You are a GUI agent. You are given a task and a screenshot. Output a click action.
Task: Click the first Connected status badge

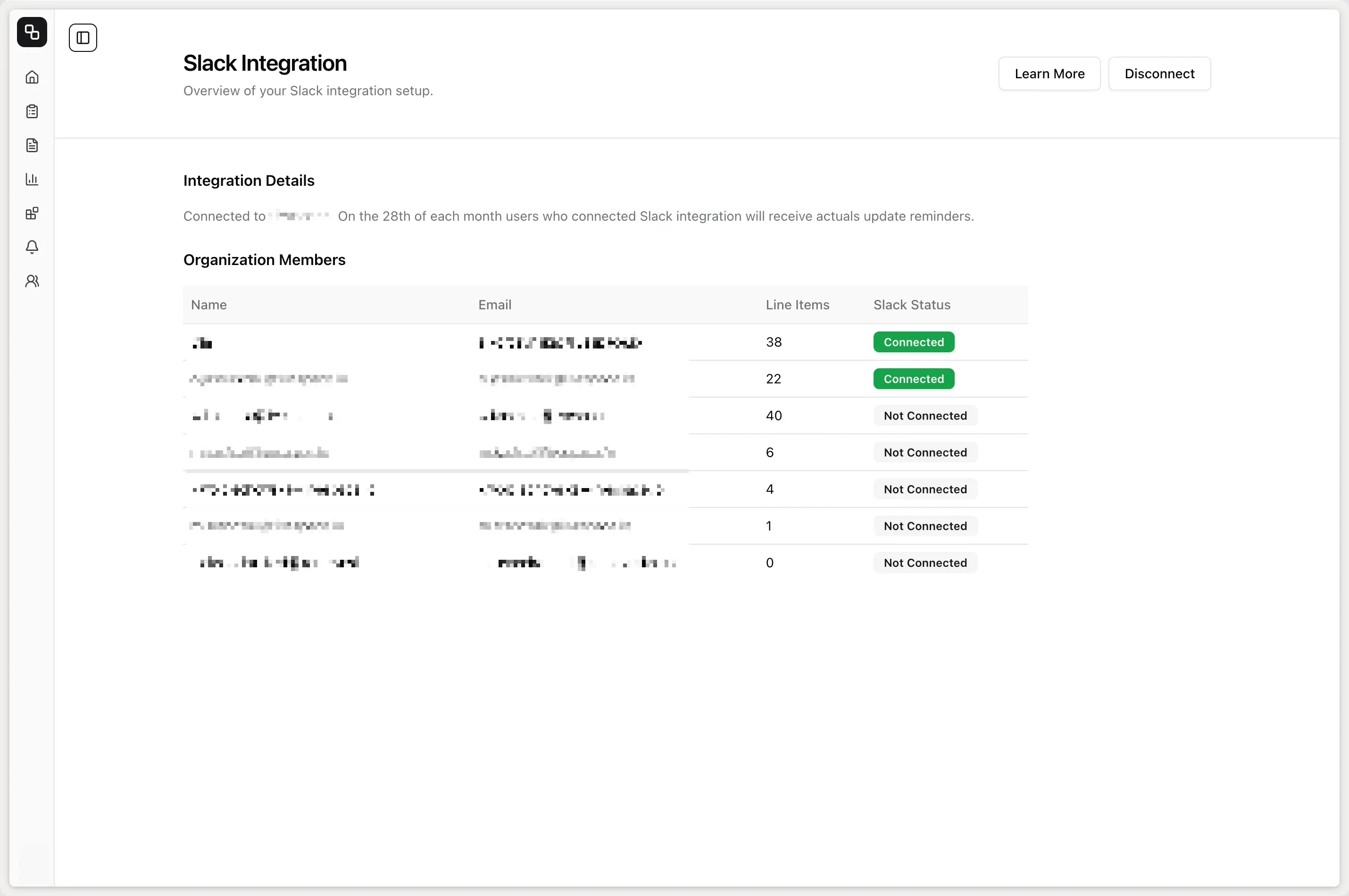click(913, 342)
